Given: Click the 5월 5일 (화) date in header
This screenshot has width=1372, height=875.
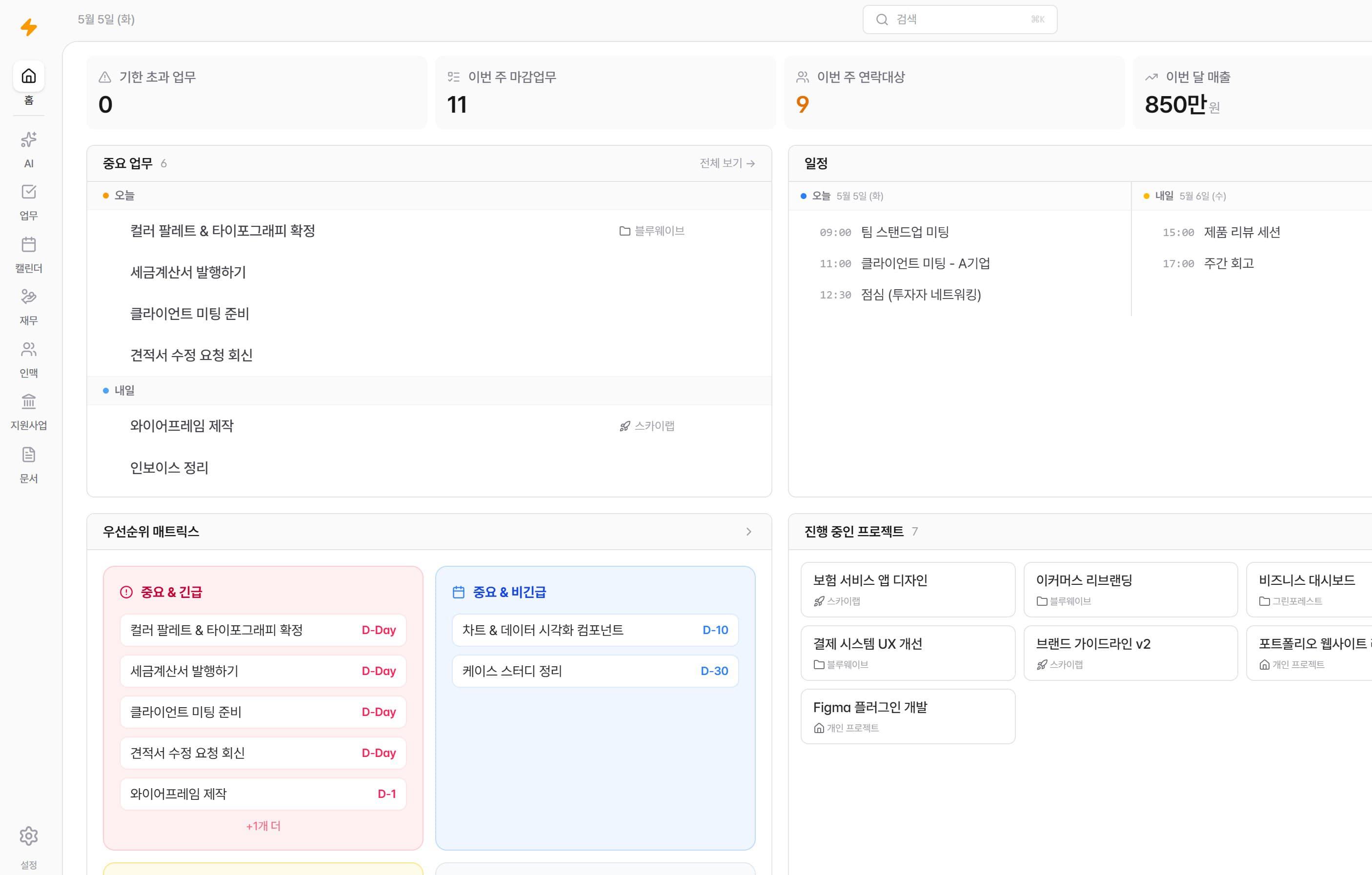Looking at the screenshot, I should (106, 20).
